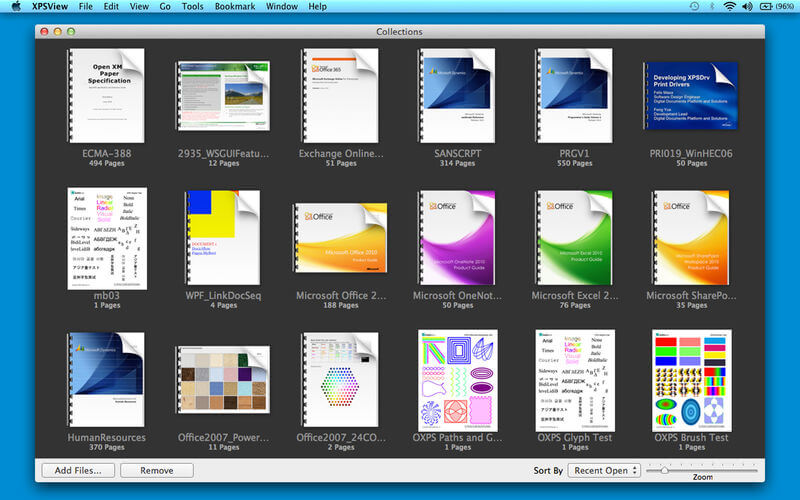Click the Wi-Fi status icon

point(730,6)
